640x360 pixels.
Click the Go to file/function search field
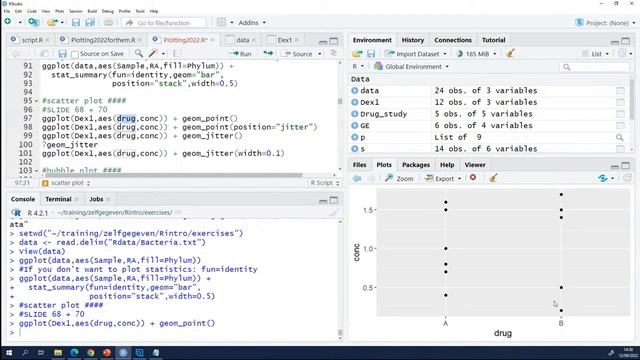click(x=163, y=23)
